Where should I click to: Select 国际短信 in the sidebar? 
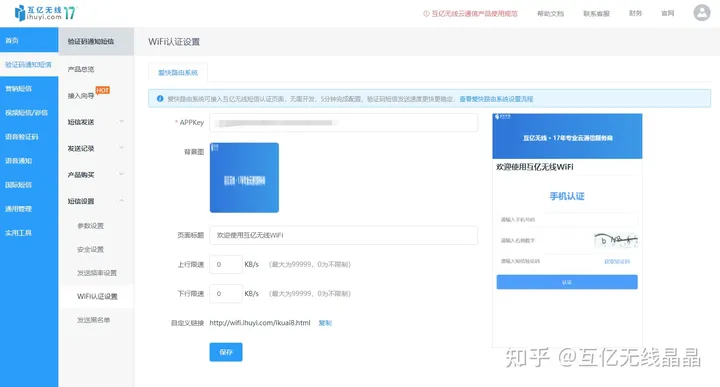(29, 185)
